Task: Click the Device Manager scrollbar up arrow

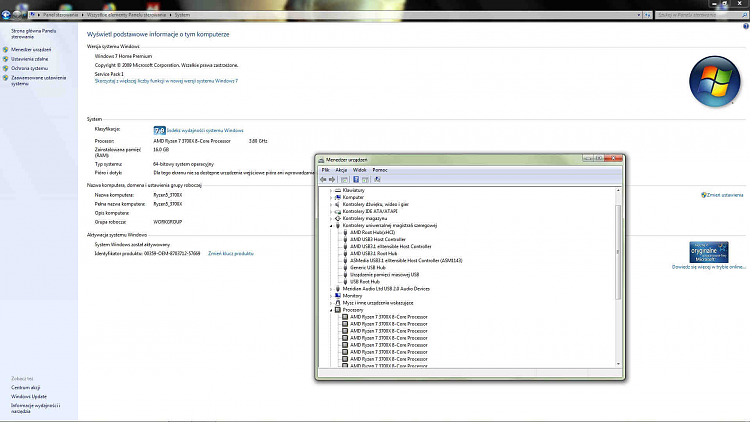Action: (618, 190)
